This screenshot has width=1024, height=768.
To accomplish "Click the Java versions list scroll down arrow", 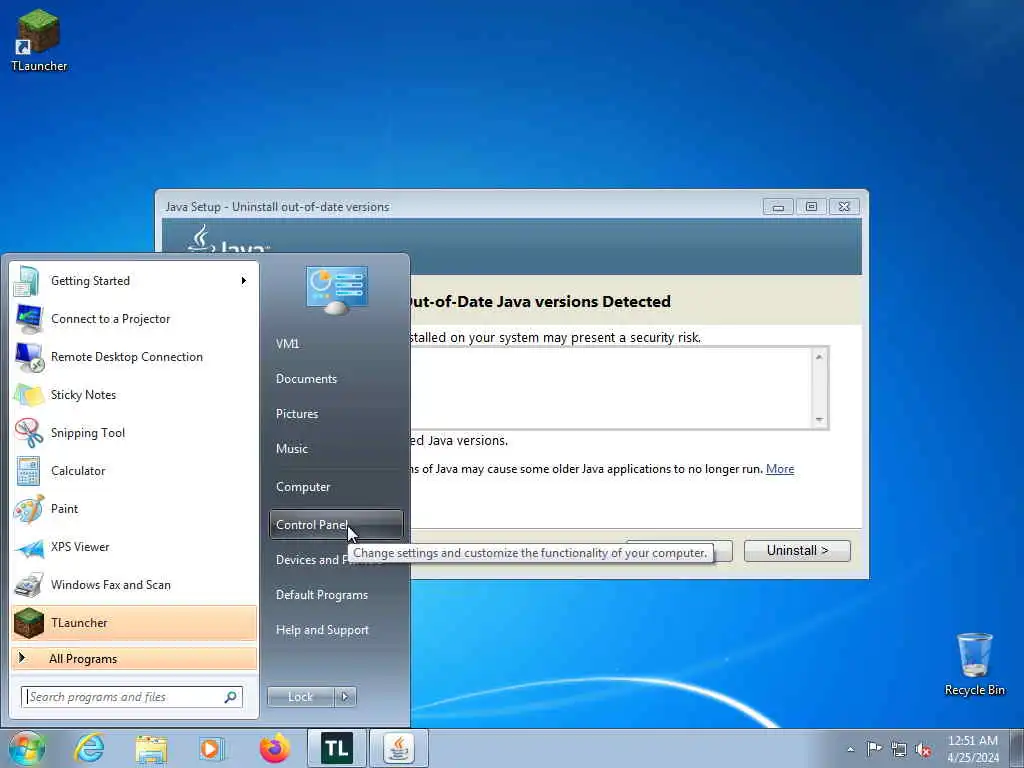I will pyautogui.click(x=819, y=420).
